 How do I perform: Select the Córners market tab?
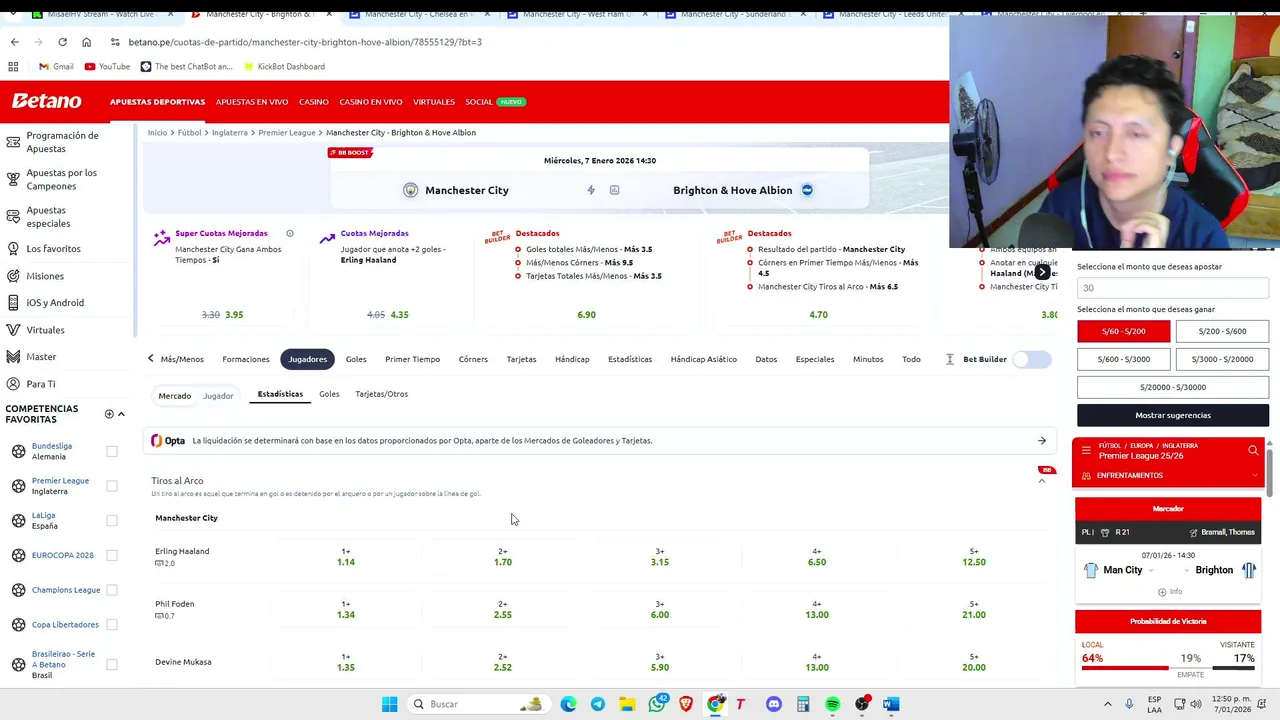(x=473, y=359)
